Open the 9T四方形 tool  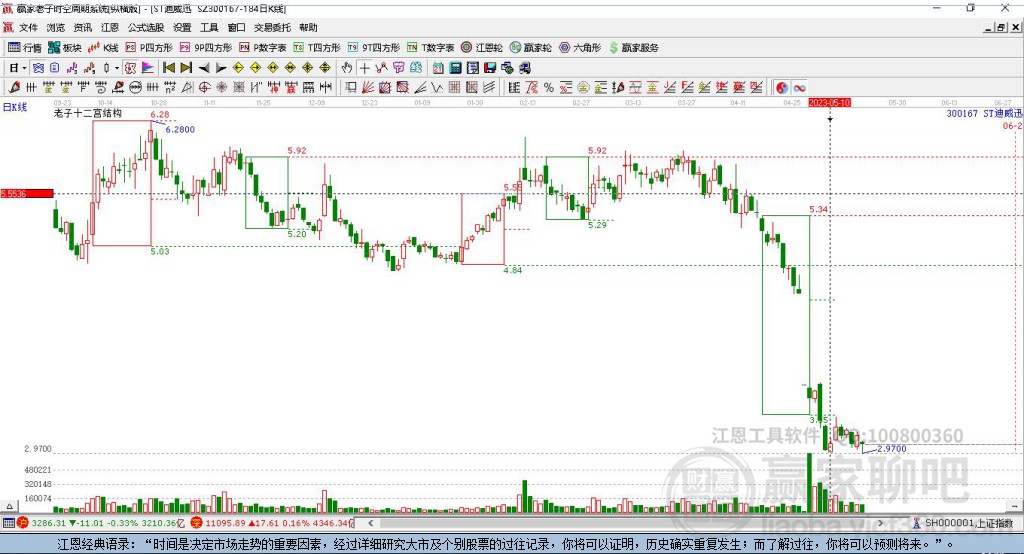coord(374,48)
